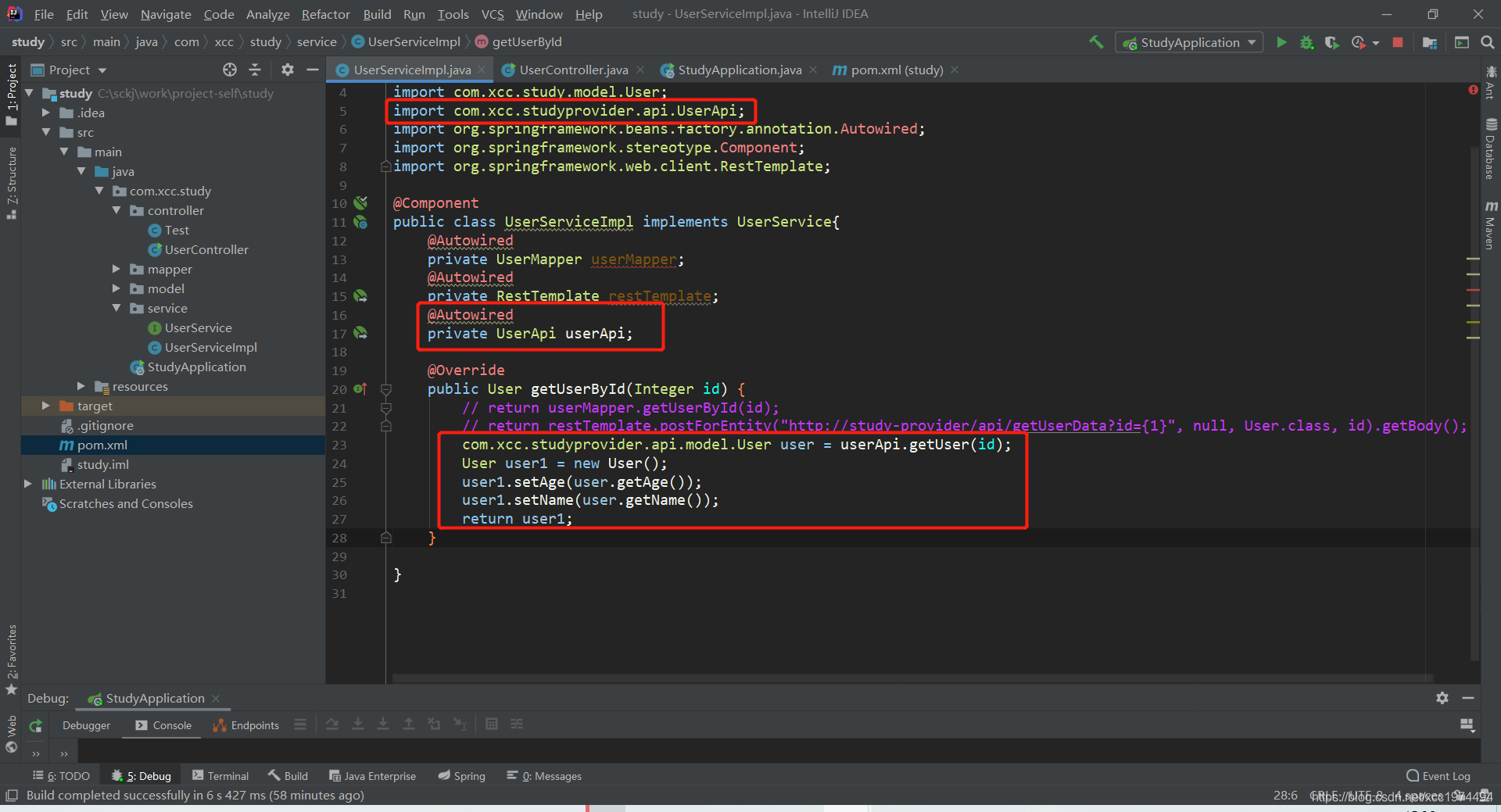Screen dimensions: 1501x812
Task: Open the Refactor menu
Action: [x=325, y=14]
